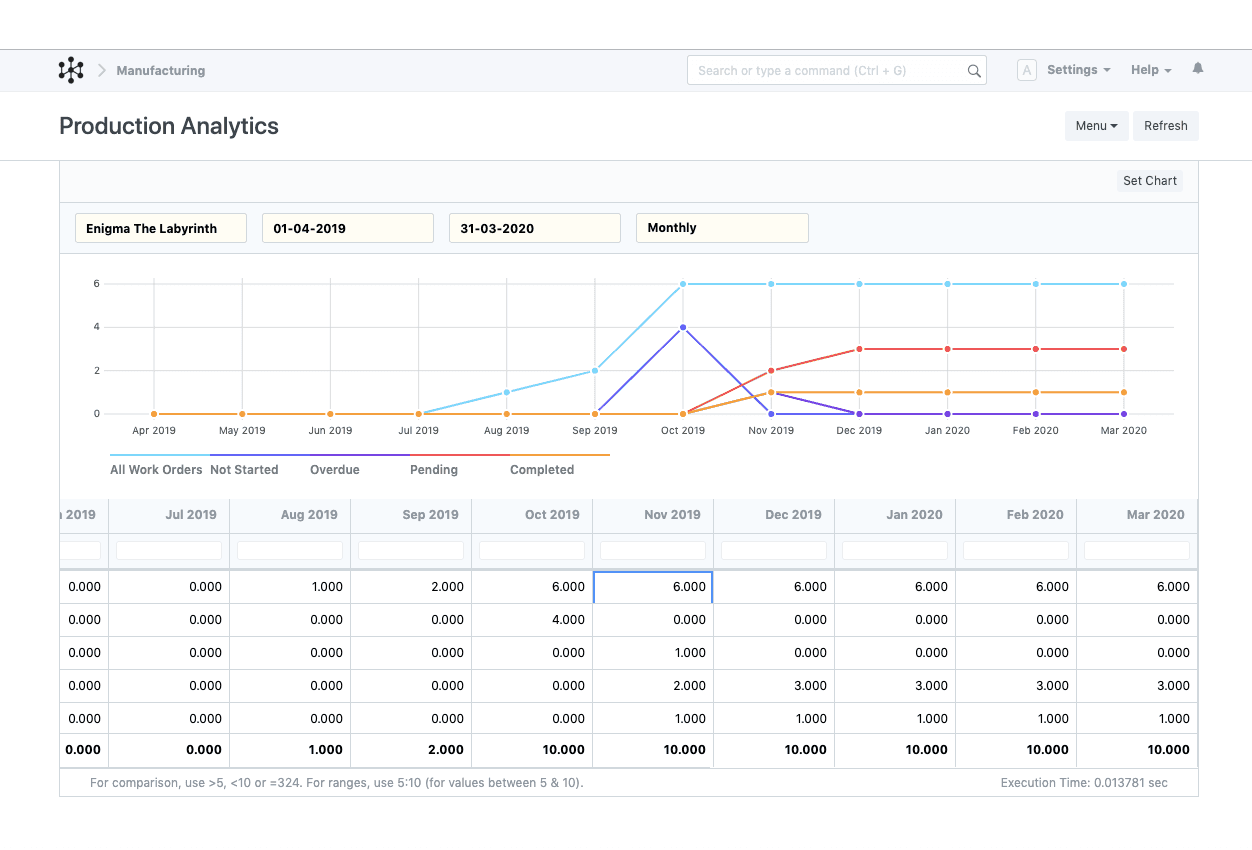Image resolution: width=1252 pixels, height=850 pixels.
Task: Click the Oct 2019 peak point at 4
Action: click(x=683, y=327)
